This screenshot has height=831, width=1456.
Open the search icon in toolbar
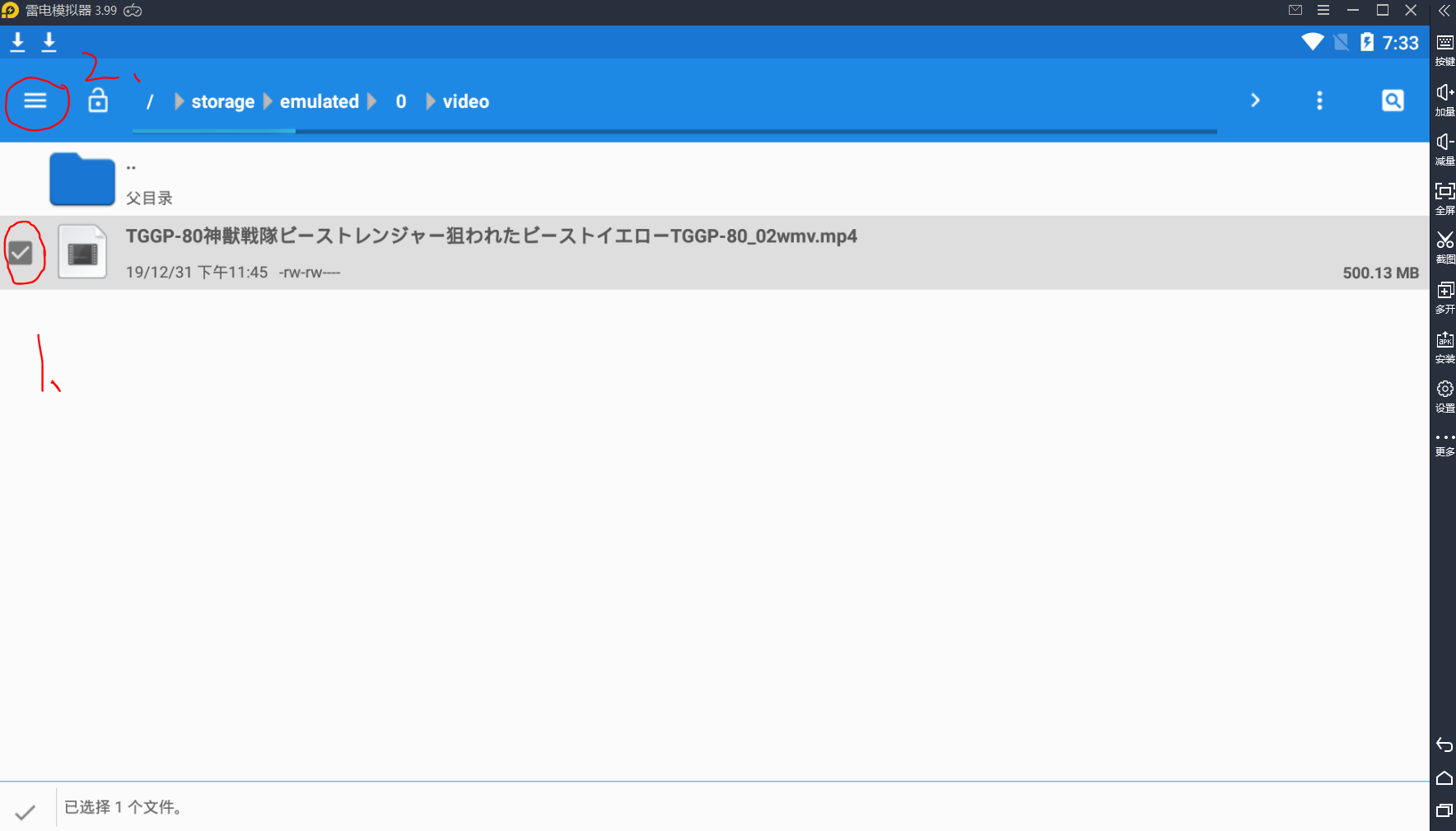point(1393,100)
